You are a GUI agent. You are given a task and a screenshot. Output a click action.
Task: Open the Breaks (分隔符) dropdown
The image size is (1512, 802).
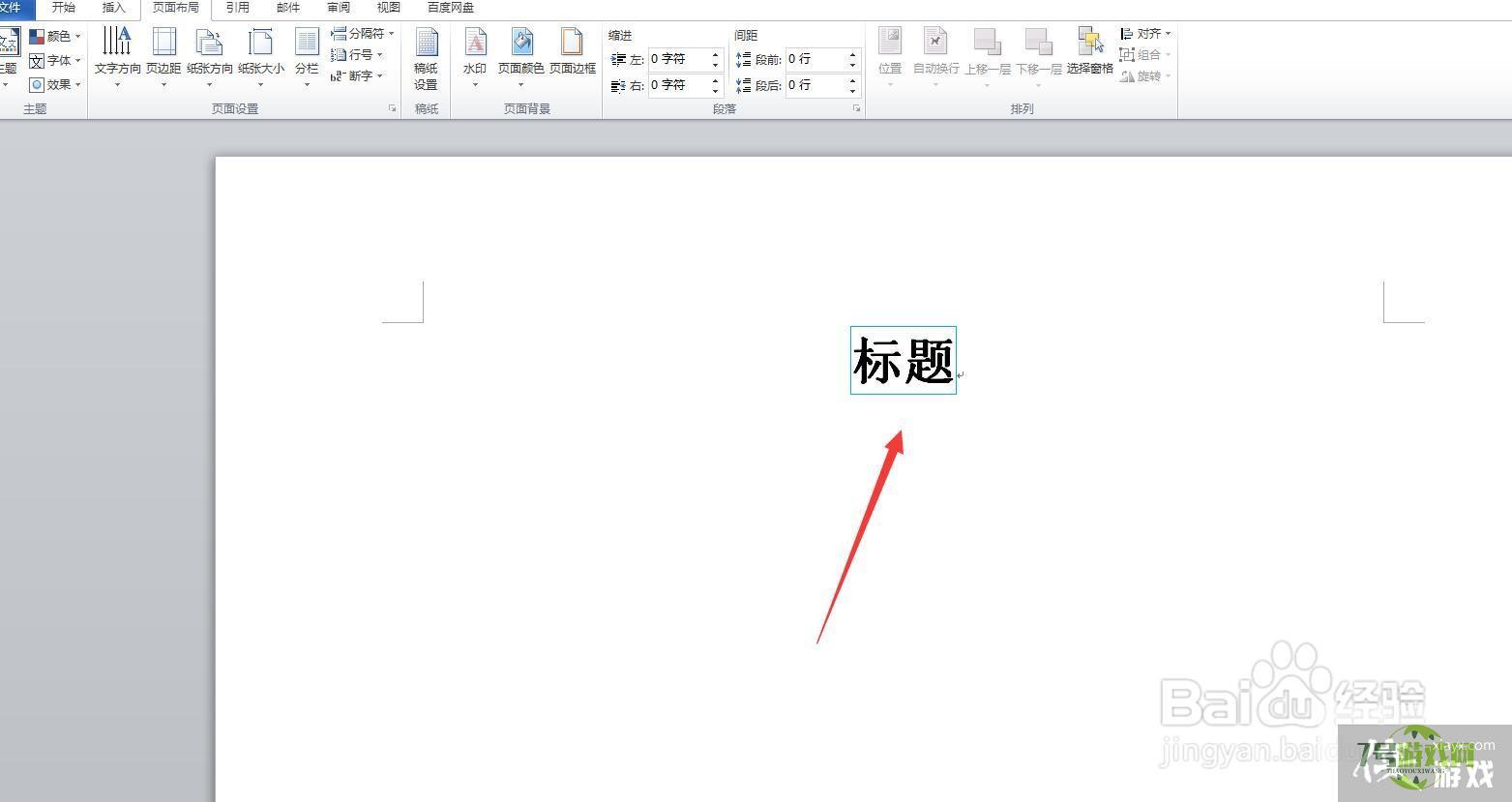[x=363, y=33]
